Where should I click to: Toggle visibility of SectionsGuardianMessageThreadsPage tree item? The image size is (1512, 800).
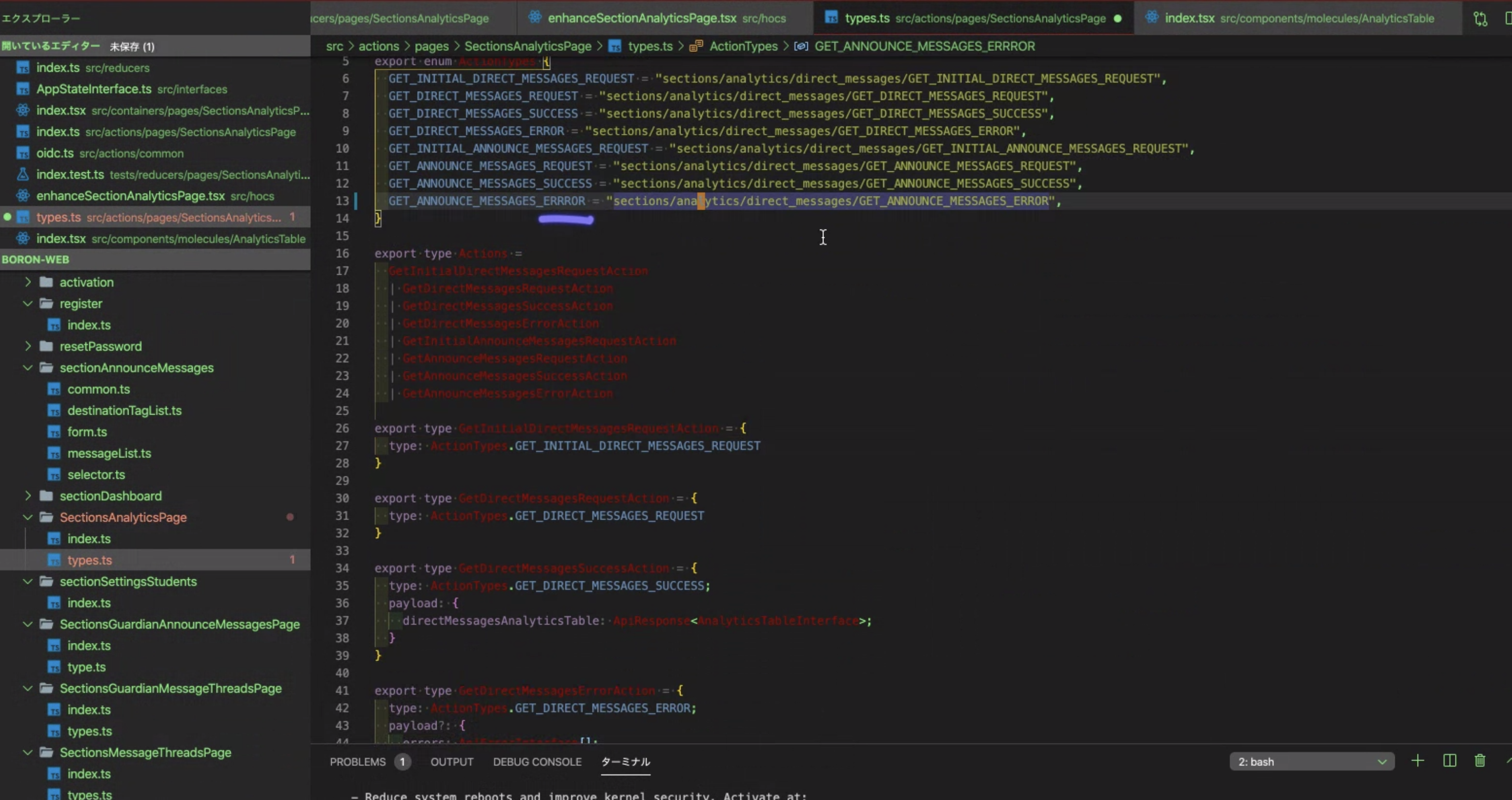27,688
